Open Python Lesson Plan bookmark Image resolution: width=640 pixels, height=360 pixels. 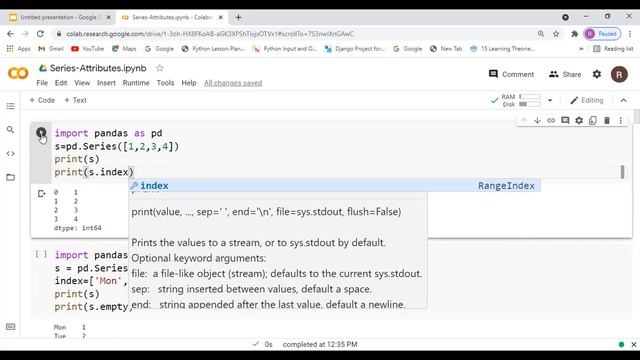click(x=213, y=49)
